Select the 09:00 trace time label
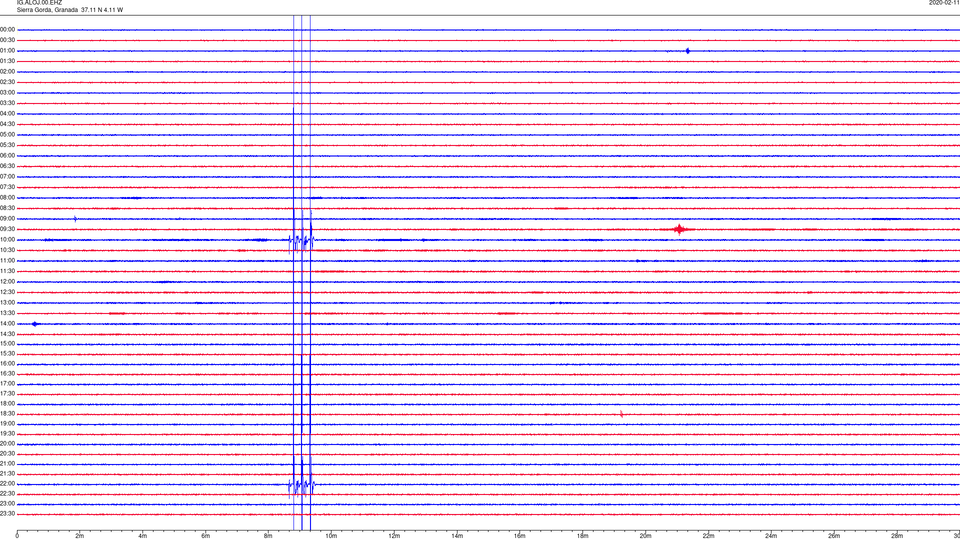This screenshot has width=960, height=540. click(7, 219)
